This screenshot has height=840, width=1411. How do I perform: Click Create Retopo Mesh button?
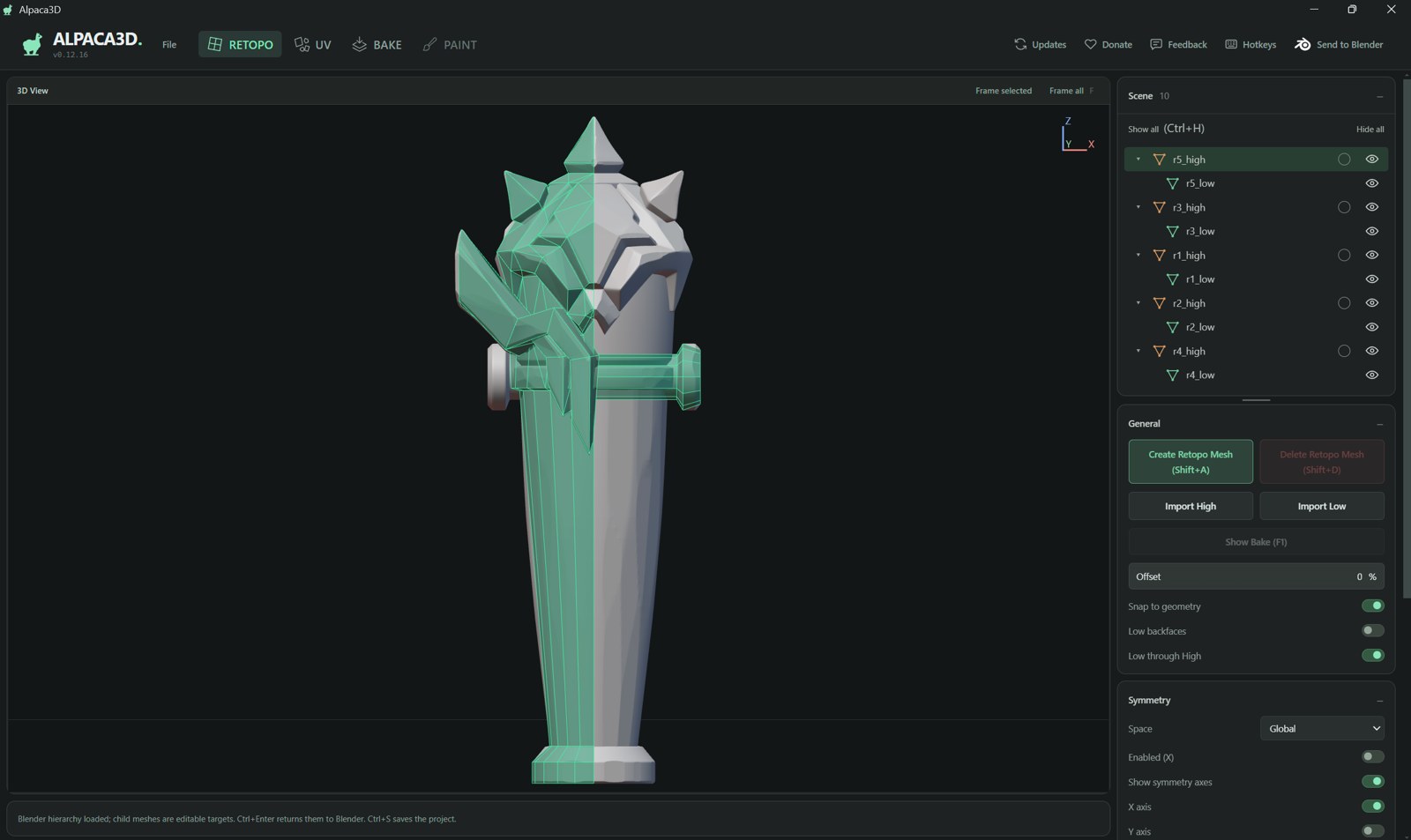point(1191,462)
